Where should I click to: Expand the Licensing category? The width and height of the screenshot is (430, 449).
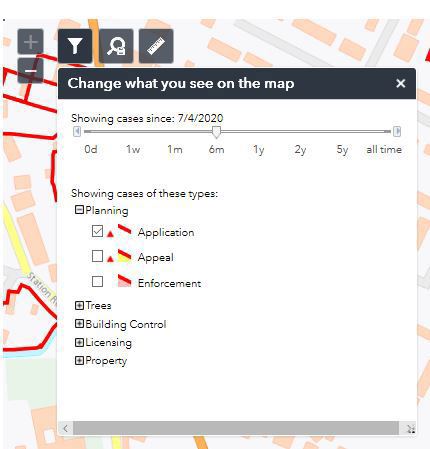(x=79, y=342)
